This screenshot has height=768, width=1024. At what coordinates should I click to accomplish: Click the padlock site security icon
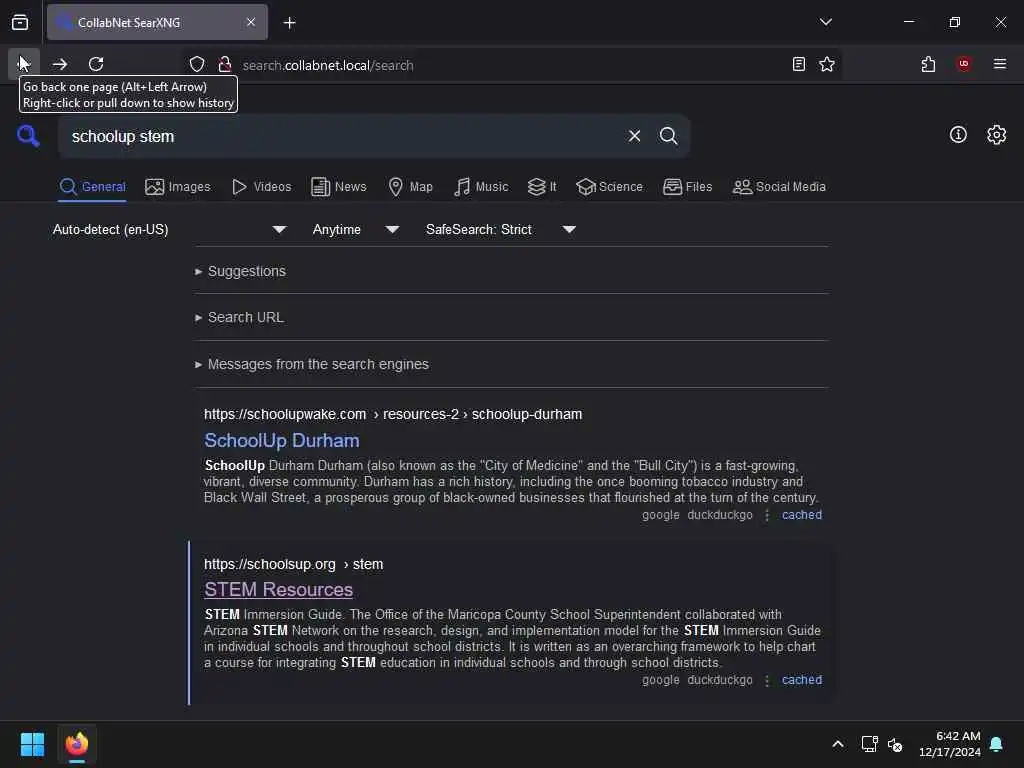pyautogui.click(x=225, y=65)
